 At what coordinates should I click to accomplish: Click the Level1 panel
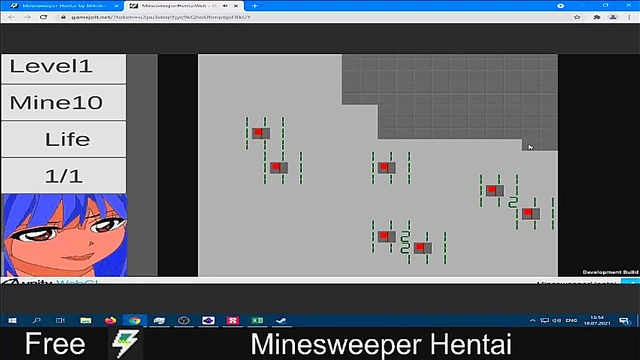tap(64, 68)
